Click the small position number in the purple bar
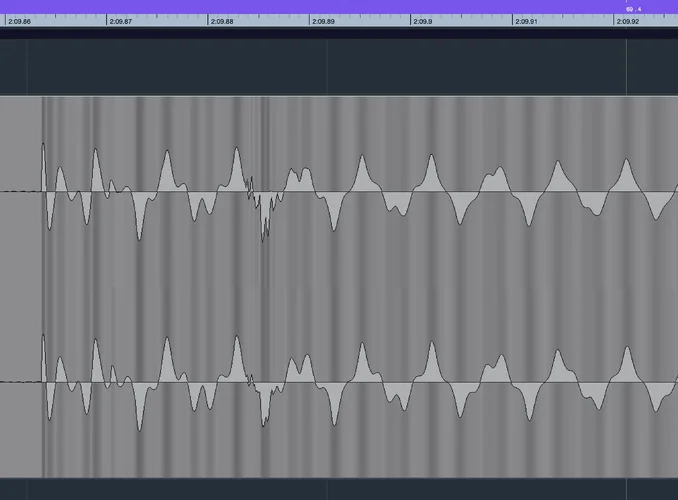The image size is (678, 500). [633, 9]
